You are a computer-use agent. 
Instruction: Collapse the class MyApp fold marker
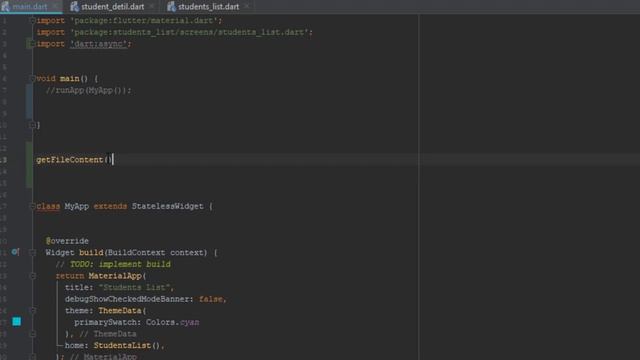click(33, 207)
